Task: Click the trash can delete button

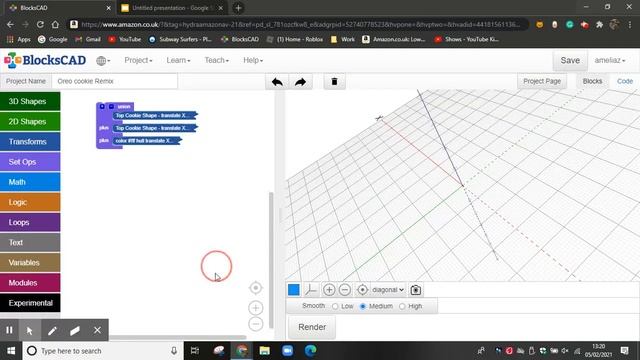Action: click(334, 82)
